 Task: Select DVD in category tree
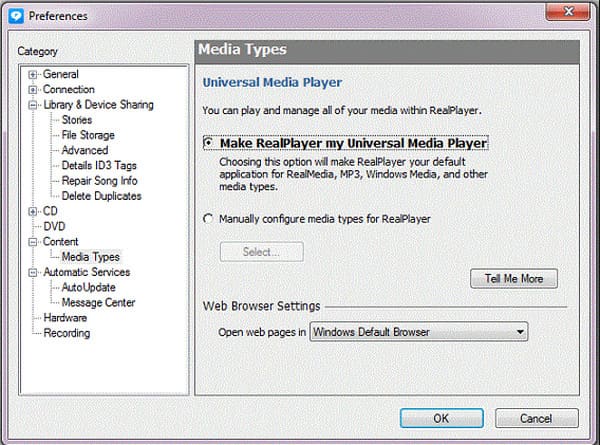(54, 227)
